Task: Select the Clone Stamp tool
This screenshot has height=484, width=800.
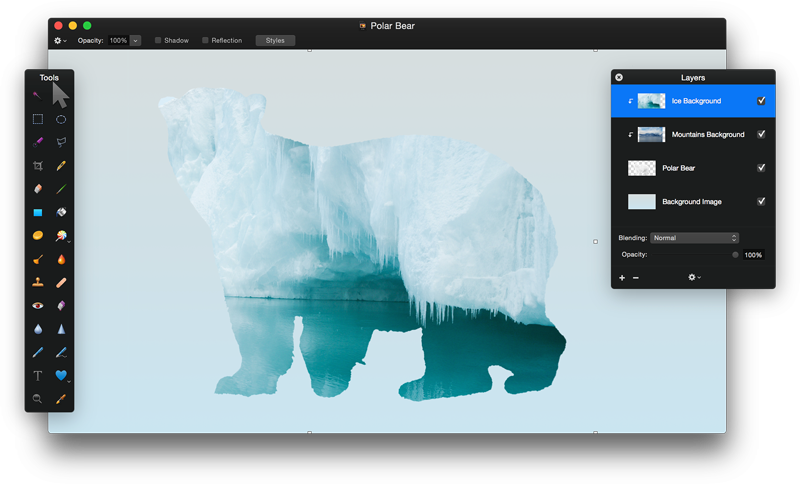Action: [x=38, y=282]
